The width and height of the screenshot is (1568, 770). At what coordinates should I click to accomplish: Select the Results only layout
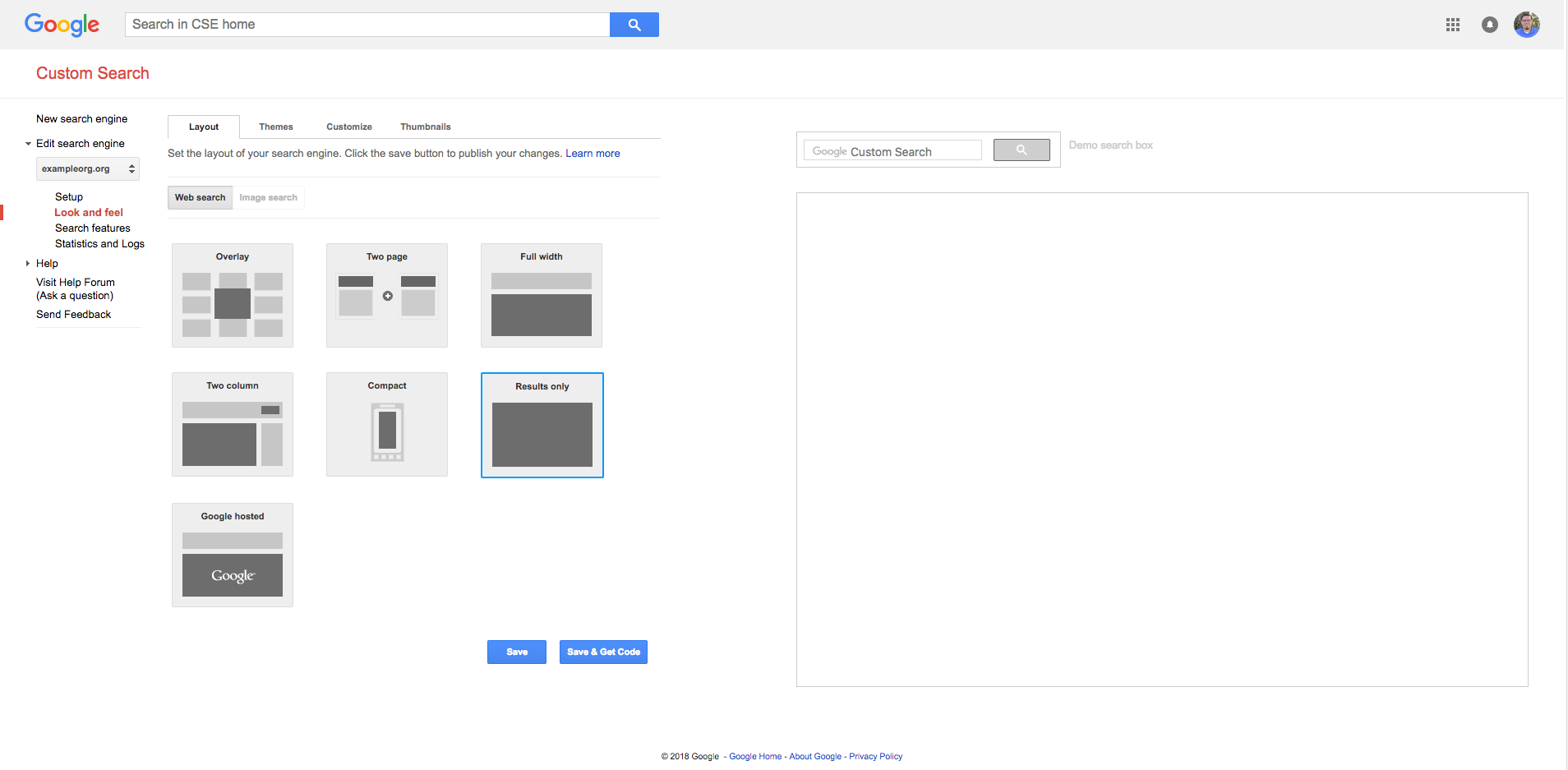click(x=542, y=425)
